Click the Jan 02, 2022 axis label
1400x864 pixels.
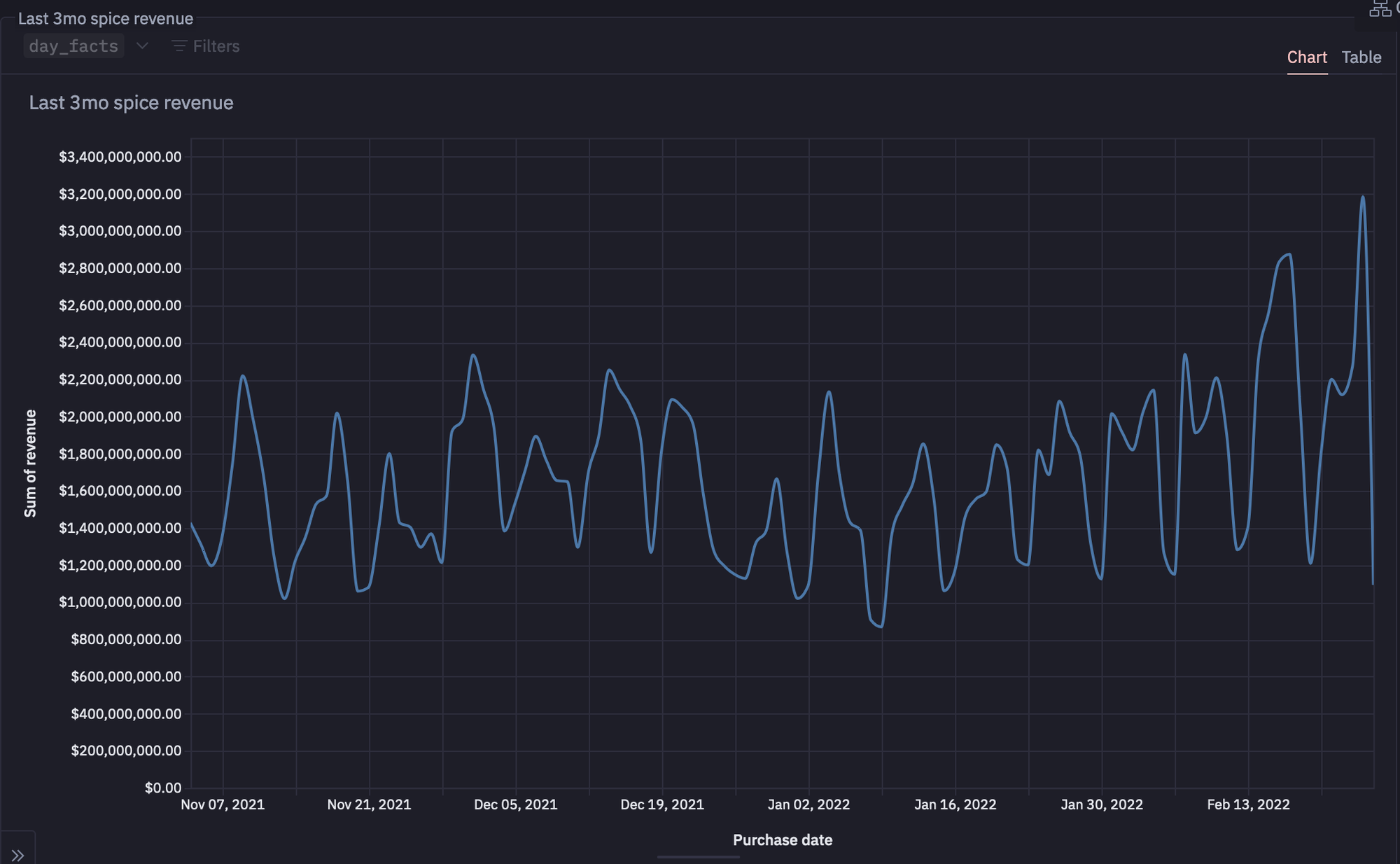pos(808,804)
